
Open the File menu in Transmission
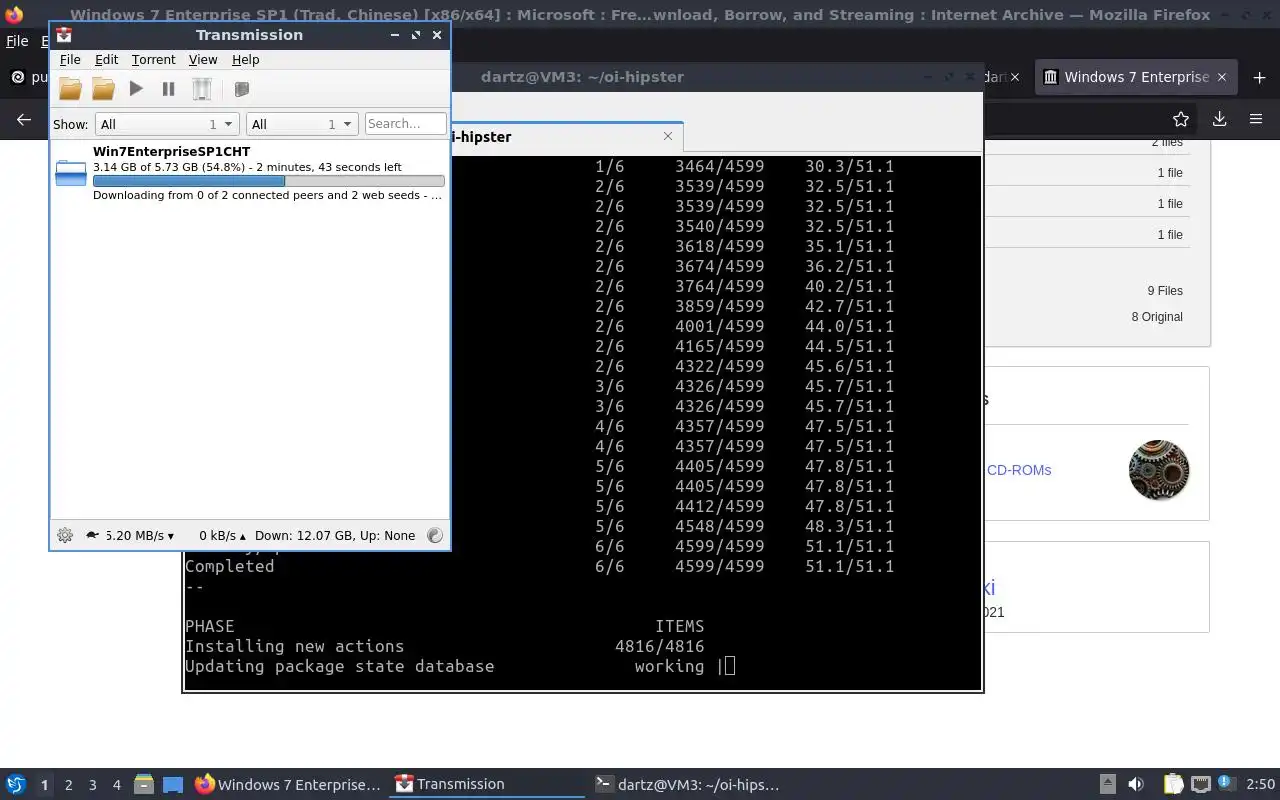tap(70, 60)
